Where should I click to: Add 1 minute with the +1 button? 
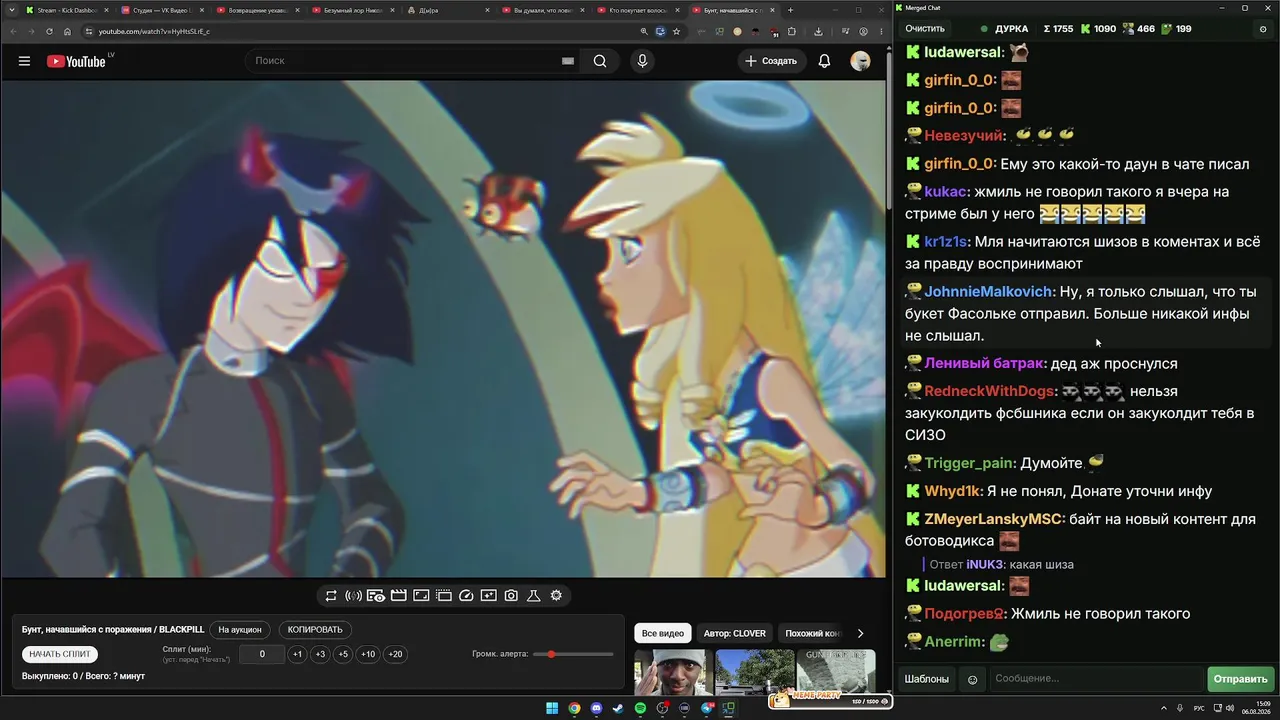[297, 654]
